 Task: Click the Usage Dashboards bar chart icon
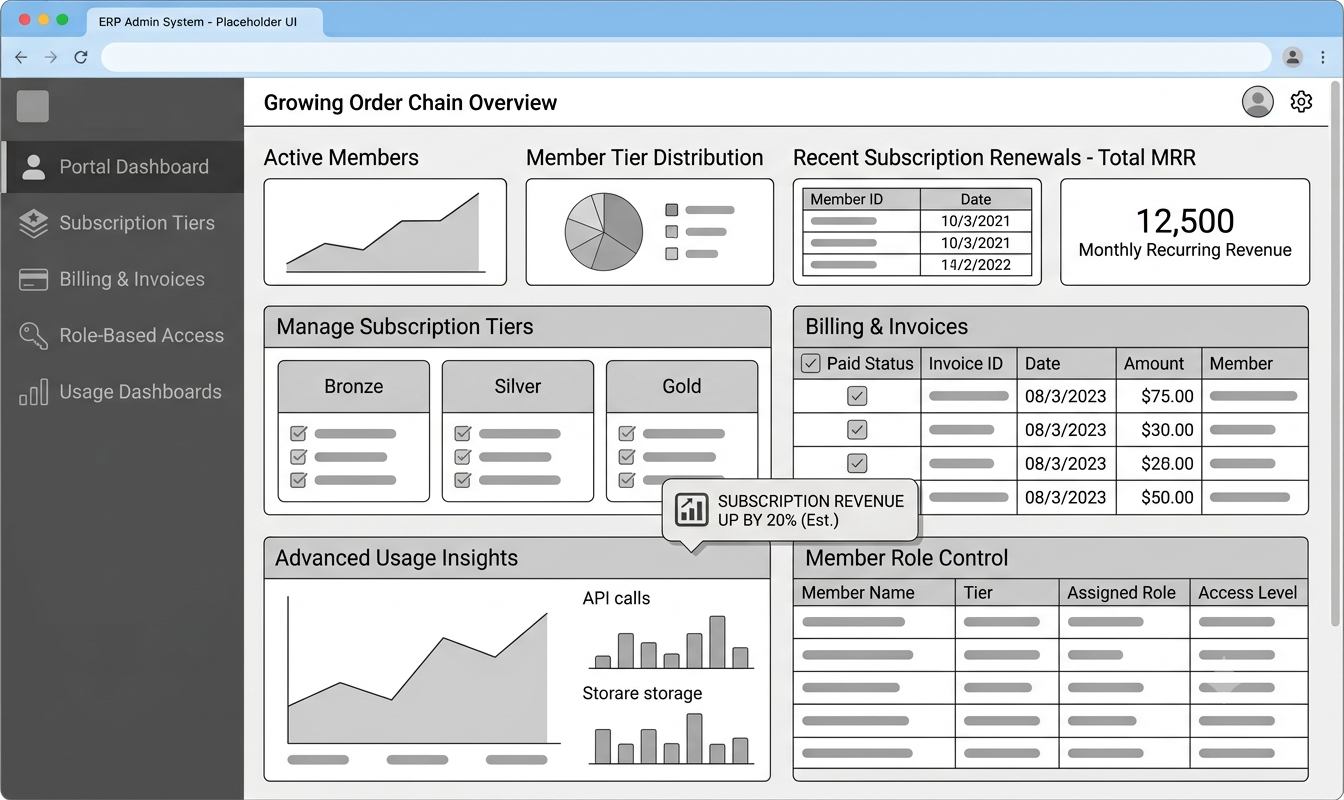coord(34,391)
